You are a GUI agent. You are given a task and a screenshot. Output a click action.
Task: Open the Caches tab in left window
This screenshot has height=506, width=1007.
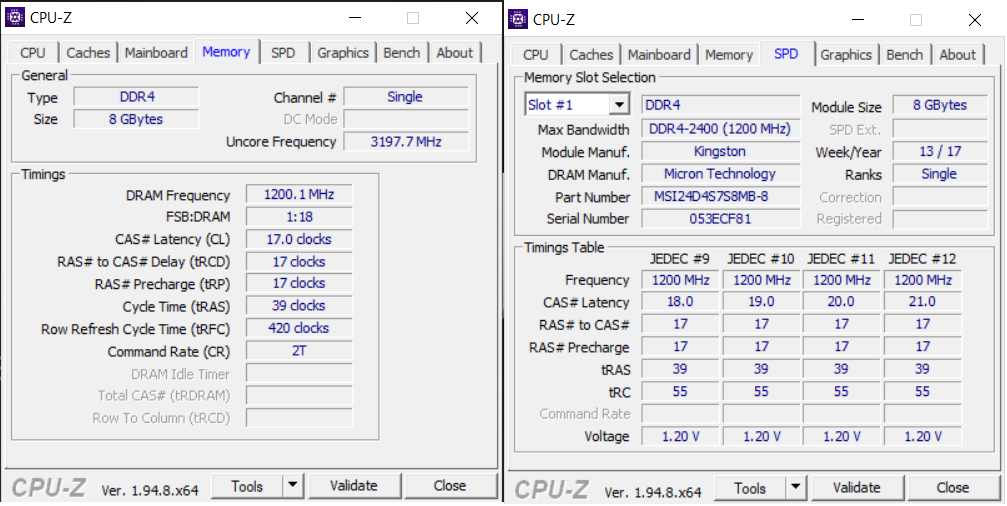89,53
